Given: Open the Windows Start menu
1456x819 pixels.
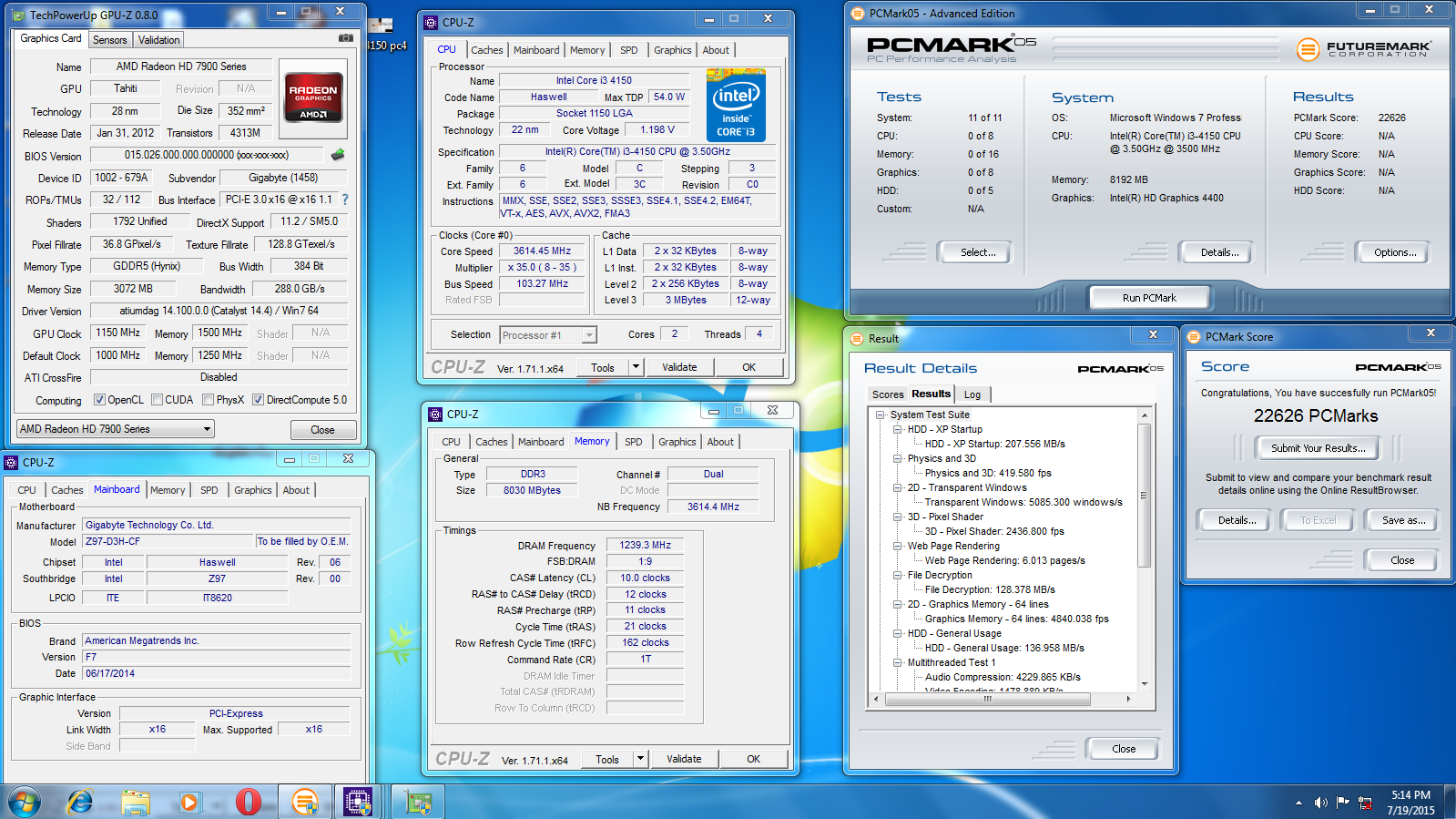Looking at the screenshot, I should 25,803.
